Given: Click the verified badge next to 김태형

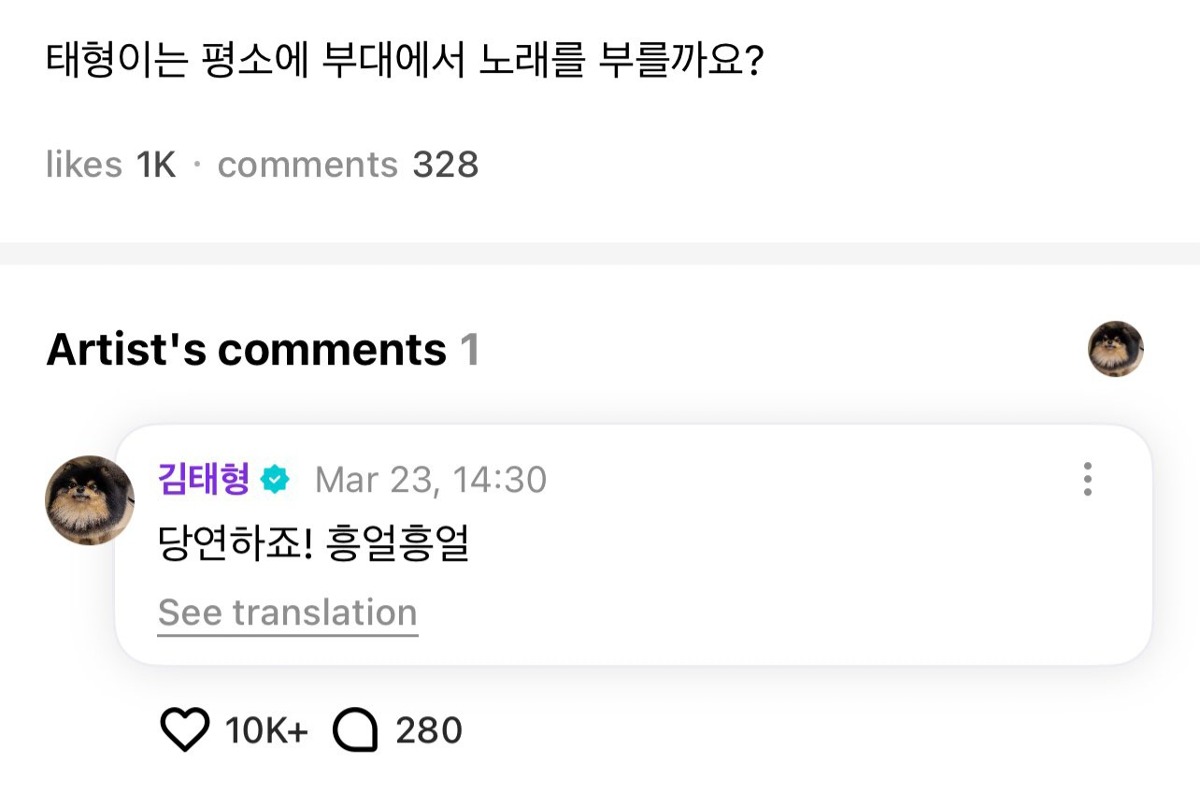Looking at the screenshot, I should click(x=274, y=481).
